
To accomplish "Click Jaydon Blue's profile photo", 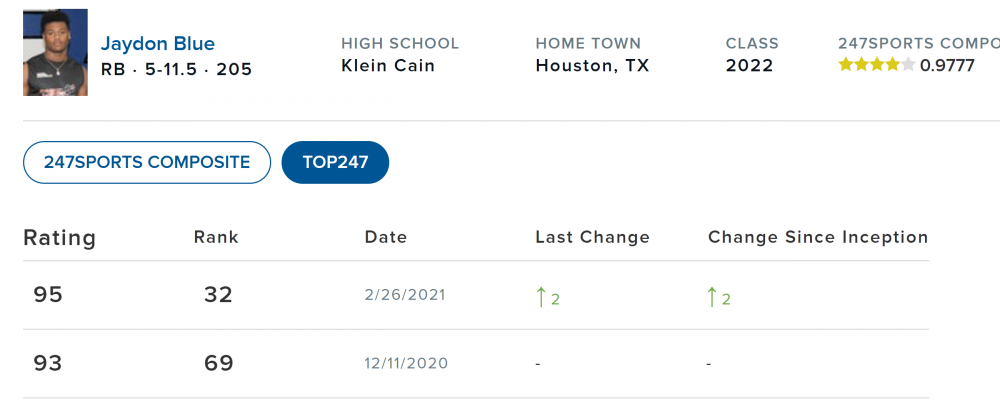I will 55,53.
